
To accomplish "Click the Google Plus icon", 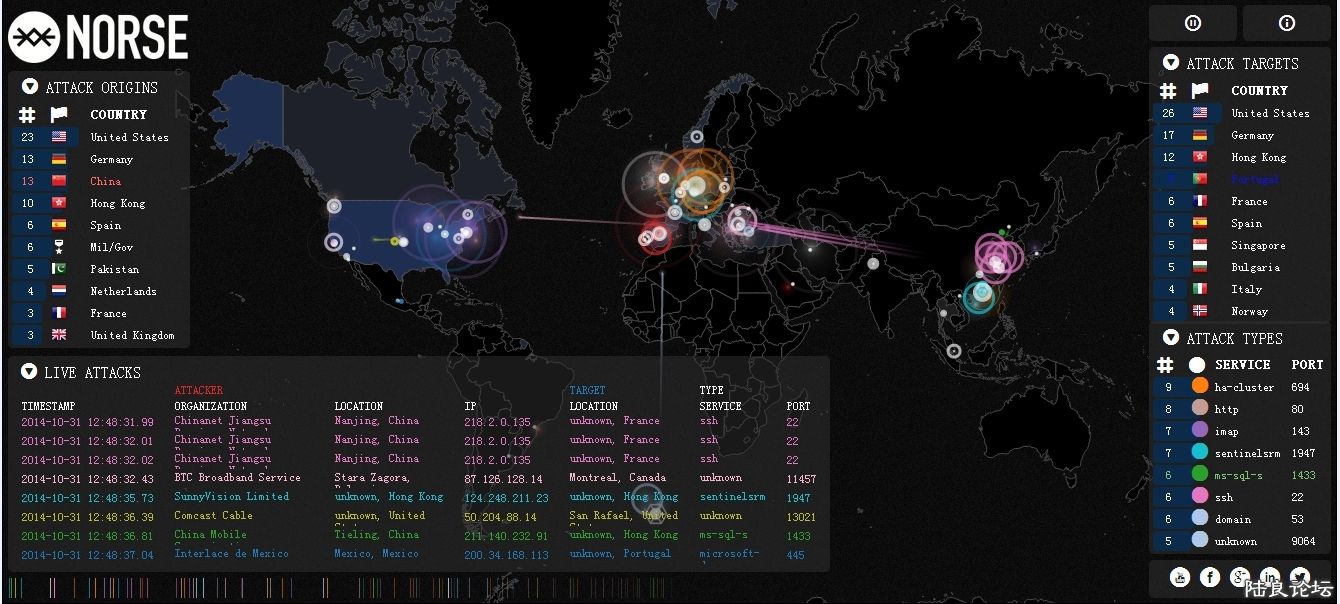I will click(1240, 577).
